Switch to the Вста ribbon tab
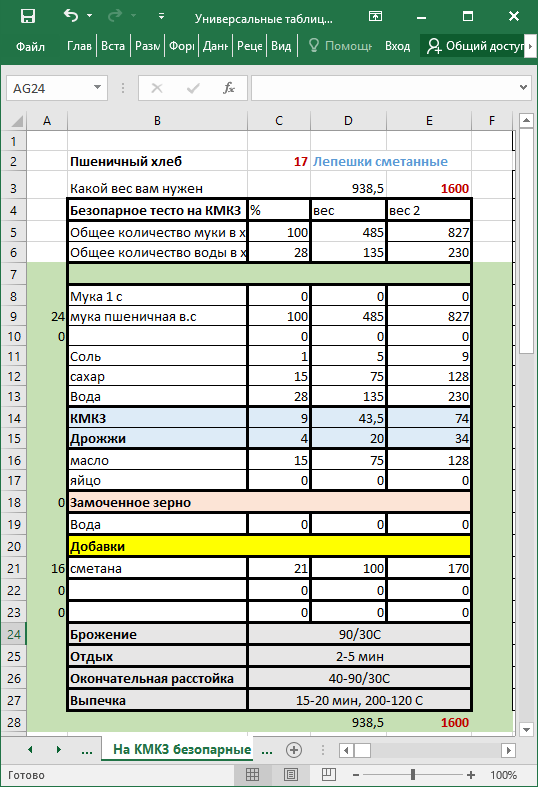The height and width of the screenshot is (787, 538). [x=113, y=46]
